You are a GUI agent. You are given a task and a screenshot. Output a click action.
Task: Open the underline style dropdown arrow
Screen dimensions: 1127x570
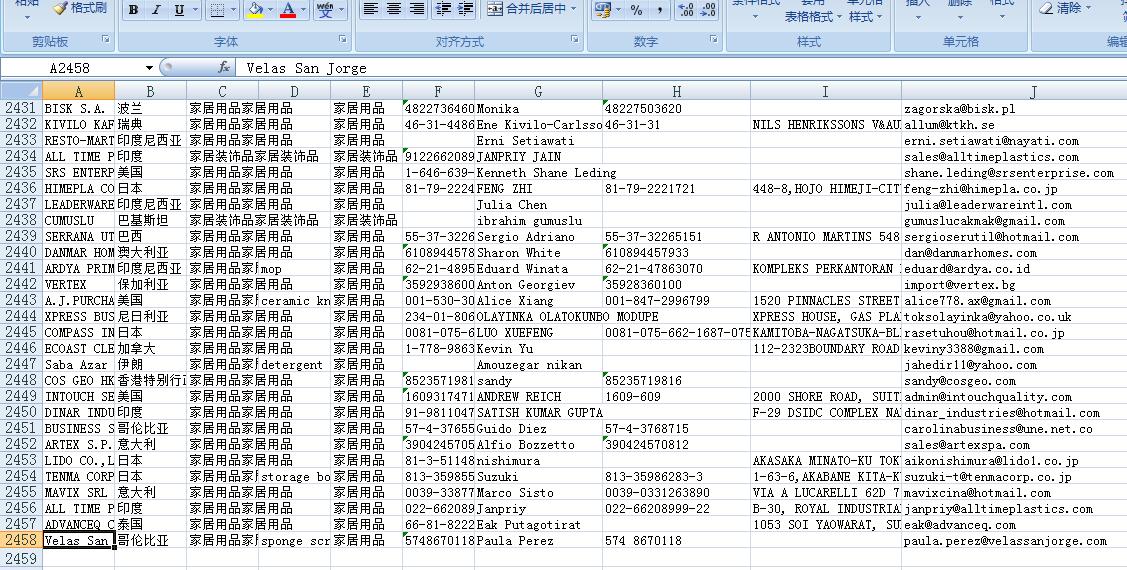tap(194, 9)
